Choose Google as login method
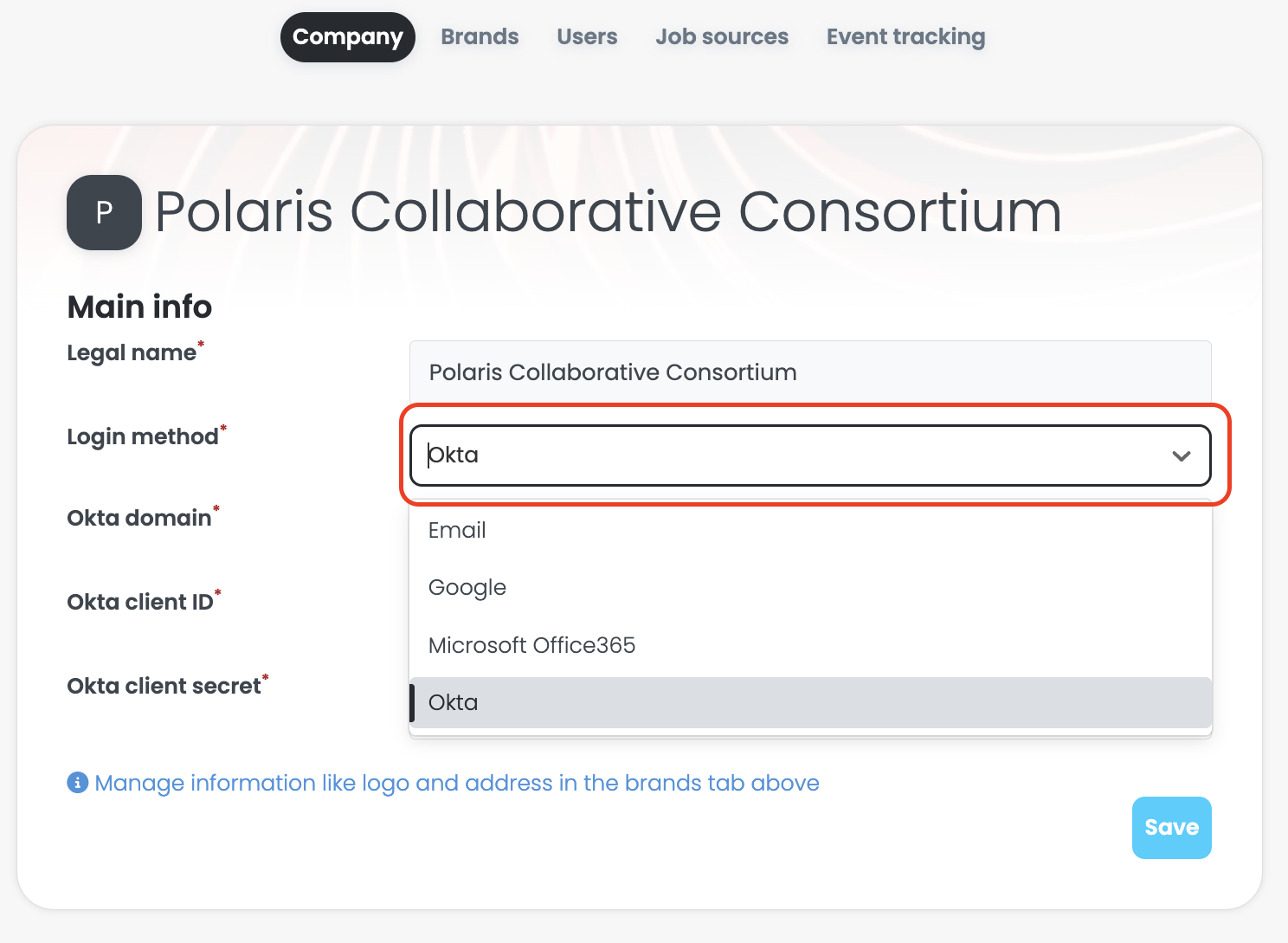Viewport: 1288px width, 943px height. [x=467, y=587]
